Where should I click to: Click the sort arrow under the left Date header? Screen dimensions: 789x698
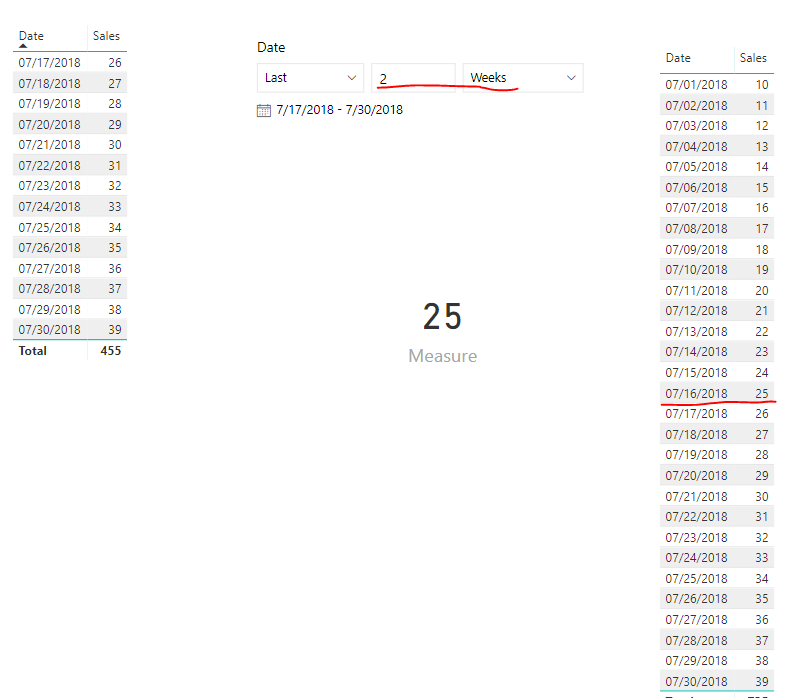pos(23,46)
